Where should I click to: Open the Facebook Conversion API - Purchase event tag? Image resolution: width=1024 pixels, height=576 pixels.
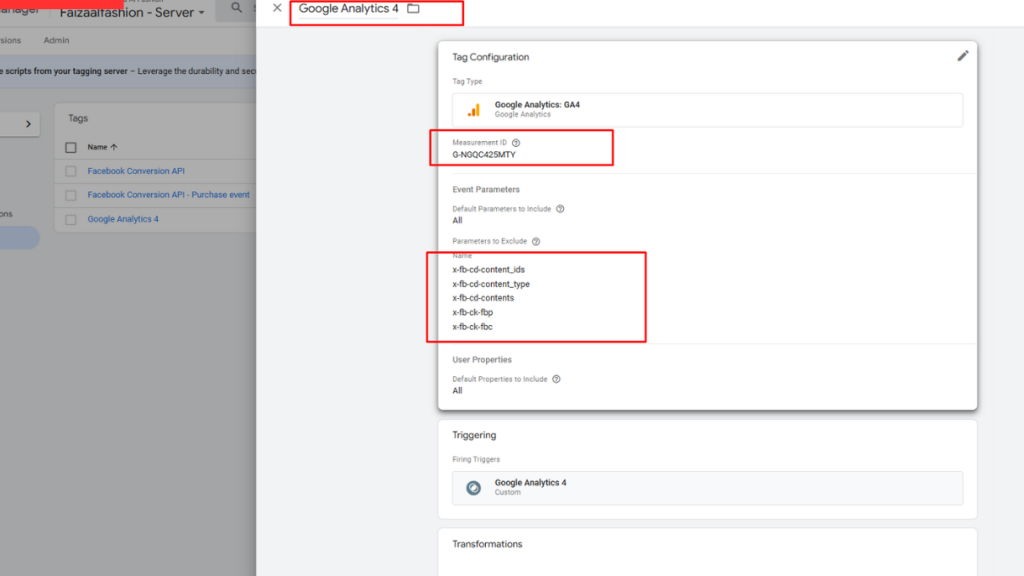pos(168,195)
